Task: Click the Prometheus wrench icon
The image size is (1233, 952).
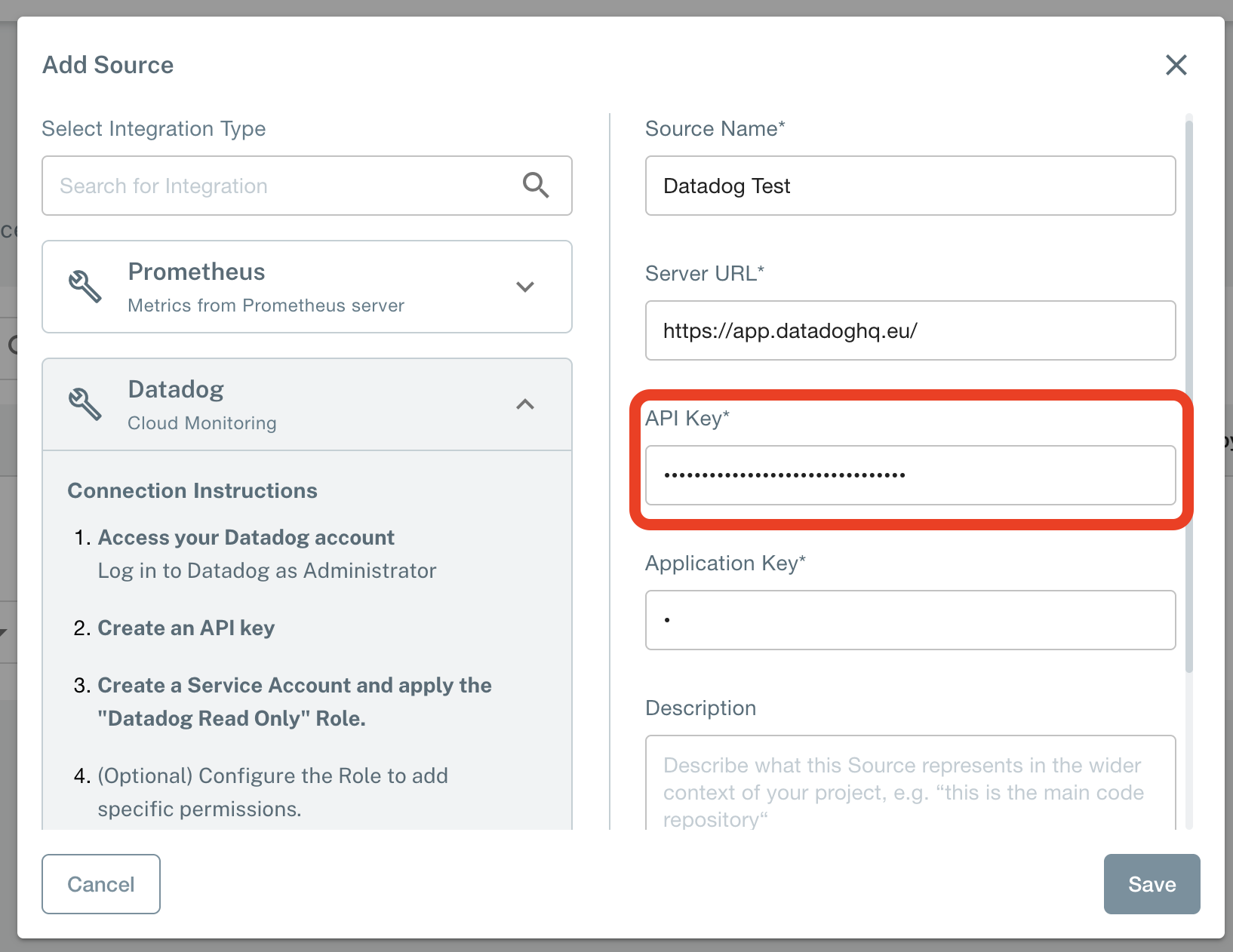Action: [x=85, y=287]
